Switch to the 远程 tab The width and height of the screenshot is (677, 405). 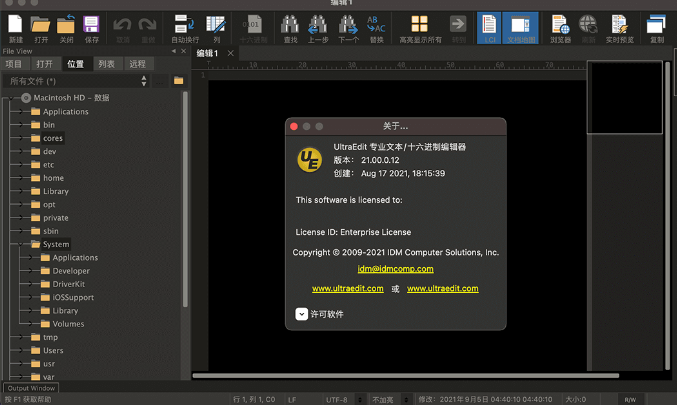tap(137, 64)
